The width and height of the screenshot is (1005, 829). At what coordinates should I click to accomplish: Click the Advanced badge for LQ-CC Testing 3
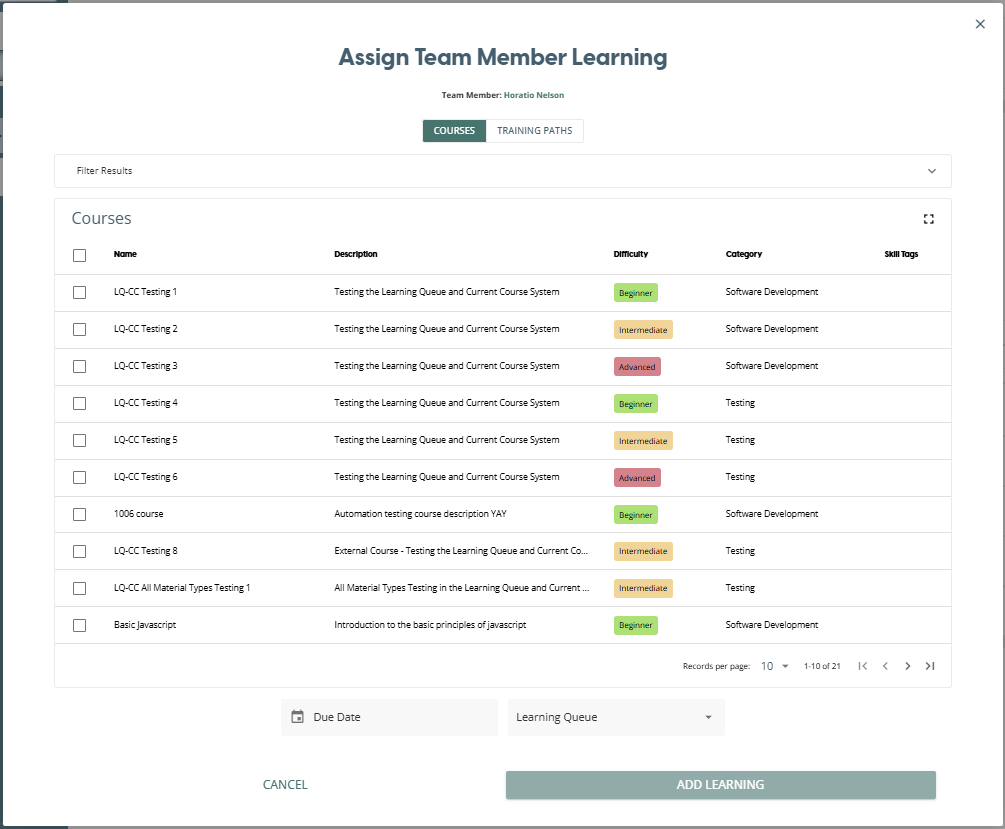click(637, 367)
